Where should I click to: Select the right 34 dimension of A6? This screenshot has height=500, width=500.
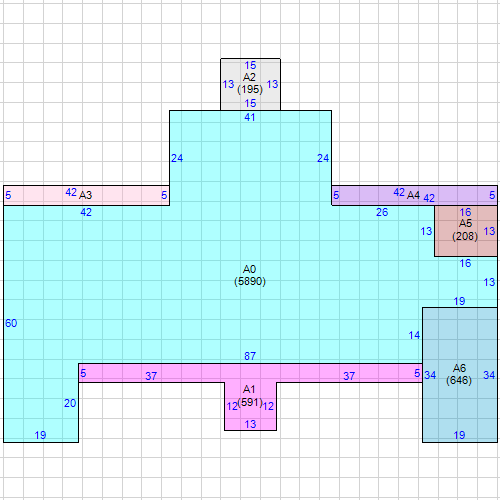coord(489,375)
